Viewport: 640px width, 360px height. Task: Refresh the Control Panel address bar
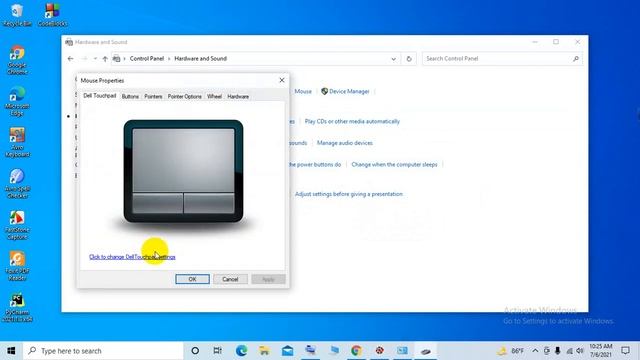[409, 59]
